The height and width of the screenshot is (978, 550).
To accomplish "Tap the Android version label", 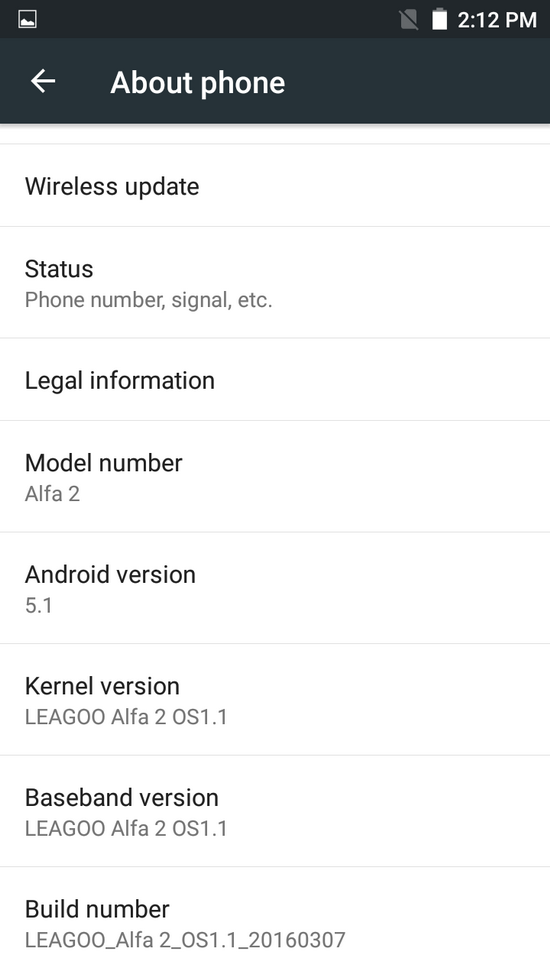I will pyautogui.click(x=110, y=574).
